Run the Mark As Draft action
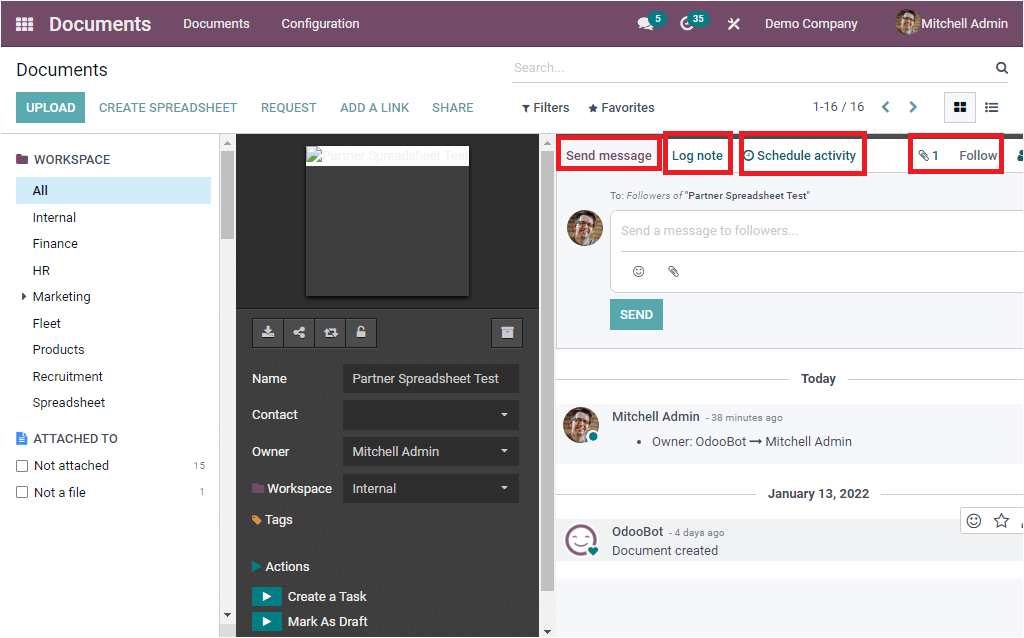This screenshot has width=1024, height=638. point(266,621)
